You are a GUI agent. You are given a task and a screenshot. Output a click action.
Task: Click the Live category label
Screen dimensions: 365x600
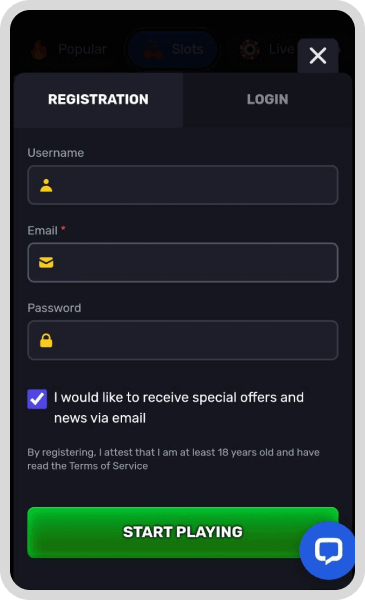coord(281,49)
